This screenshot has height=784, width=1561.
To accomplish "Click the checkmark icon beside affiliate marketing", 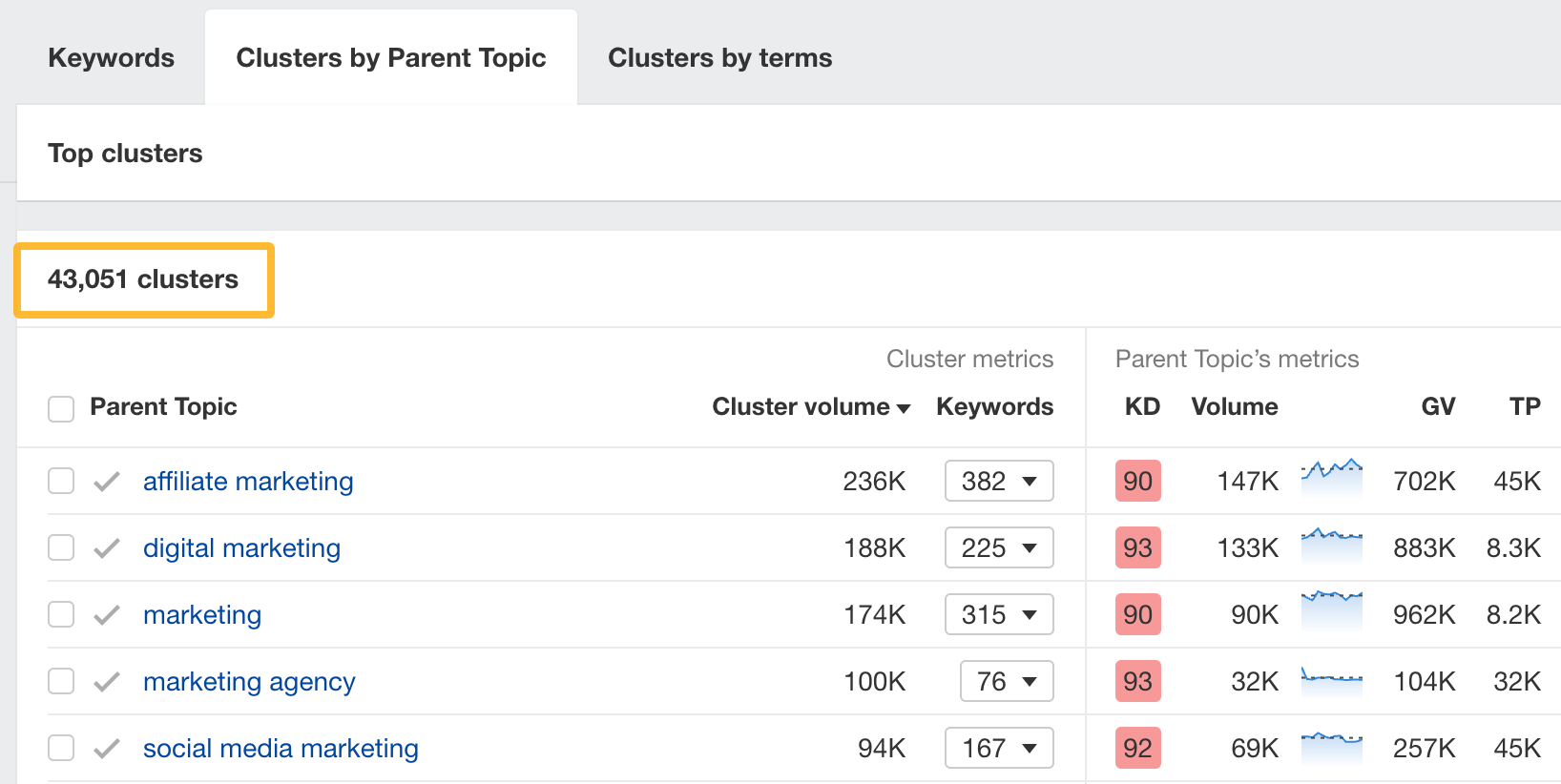I will tap(107, 482).
